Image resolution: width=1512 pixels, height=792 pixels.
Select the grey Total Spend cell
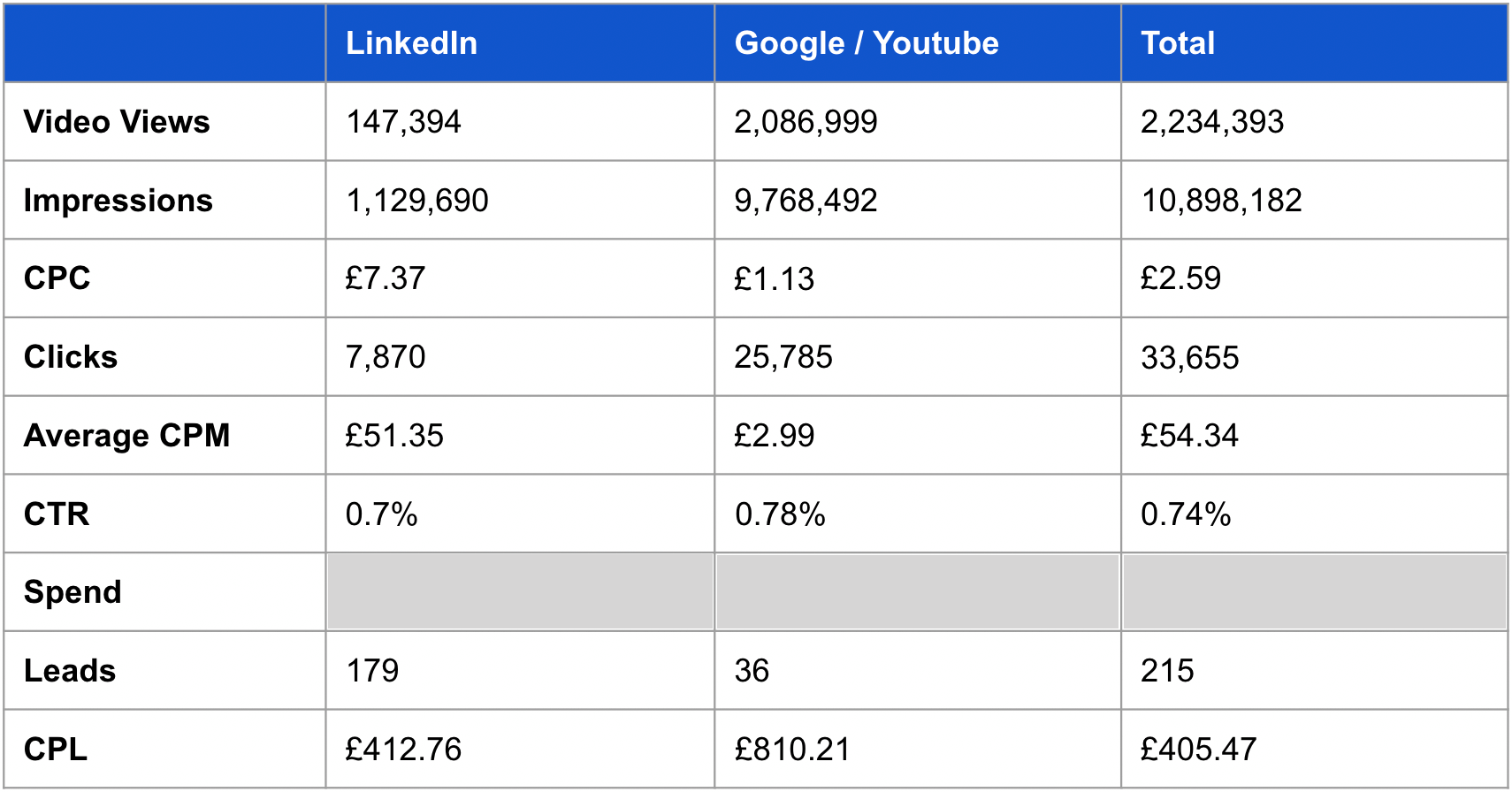pyautogui.click(x=1314, y=592)
